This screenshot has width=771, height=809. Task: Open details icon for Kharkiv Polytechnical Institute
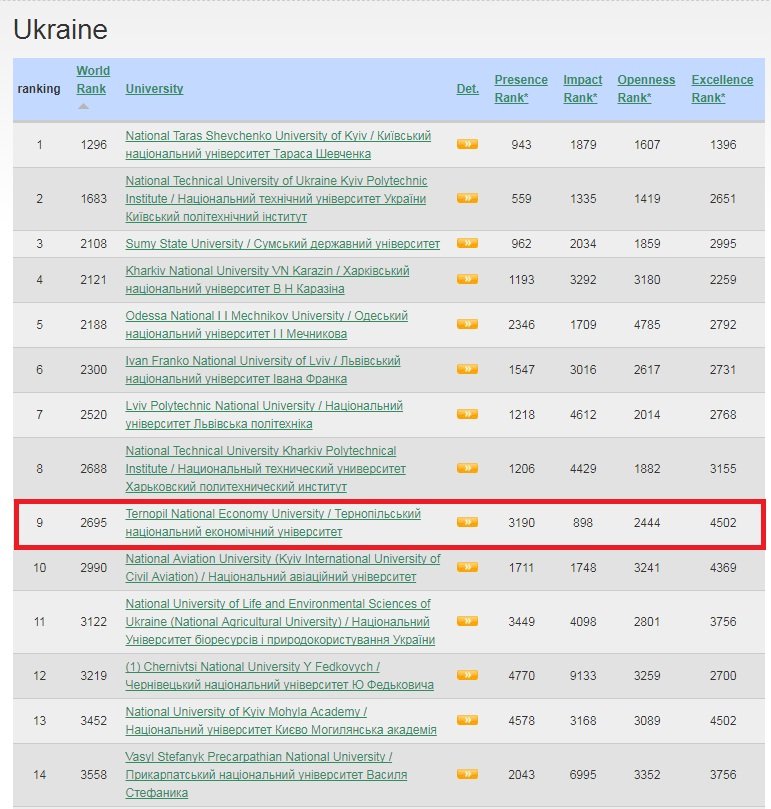click(x=467, y=468)
